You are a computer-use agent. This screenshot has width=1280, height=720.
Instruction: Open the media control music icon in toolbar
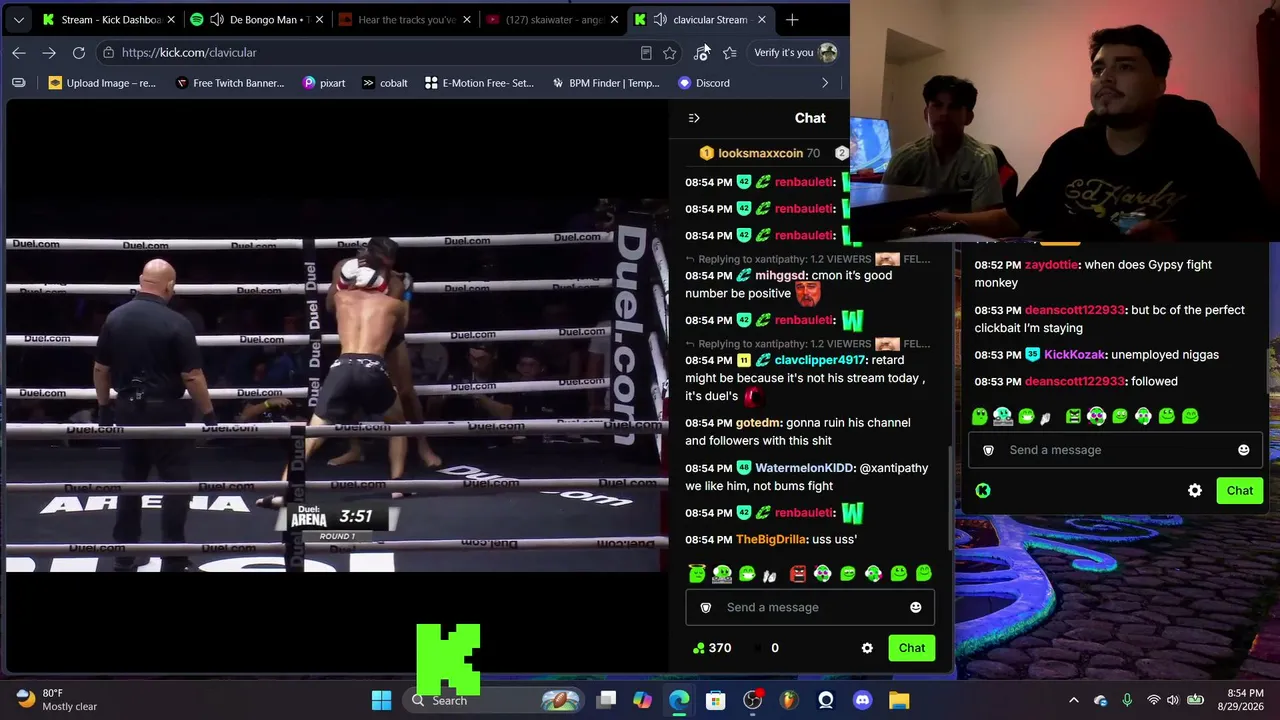(702, 52)
